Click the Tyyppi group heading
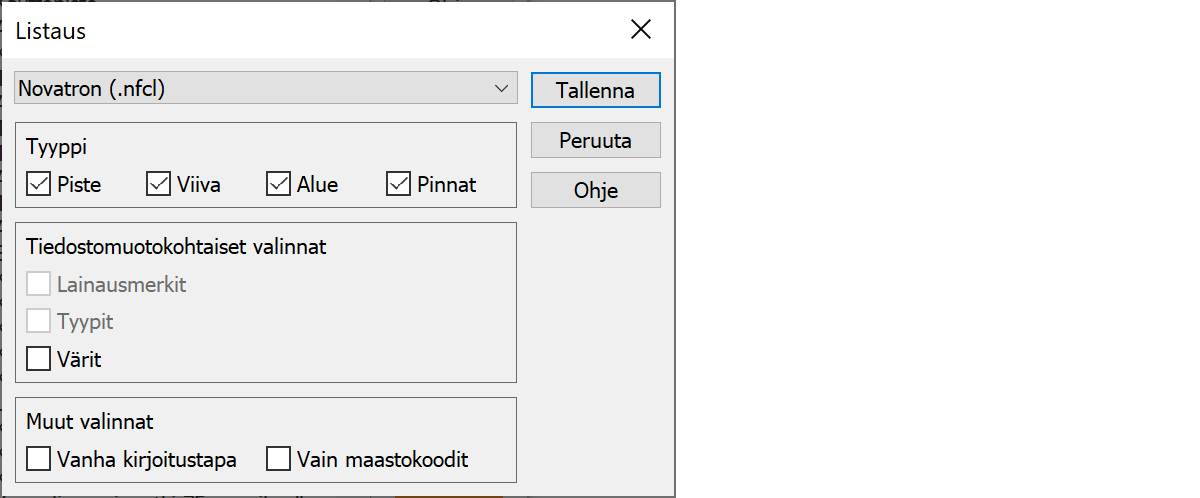This screenshot has width=1200, height=498. [x=57, y=148]
